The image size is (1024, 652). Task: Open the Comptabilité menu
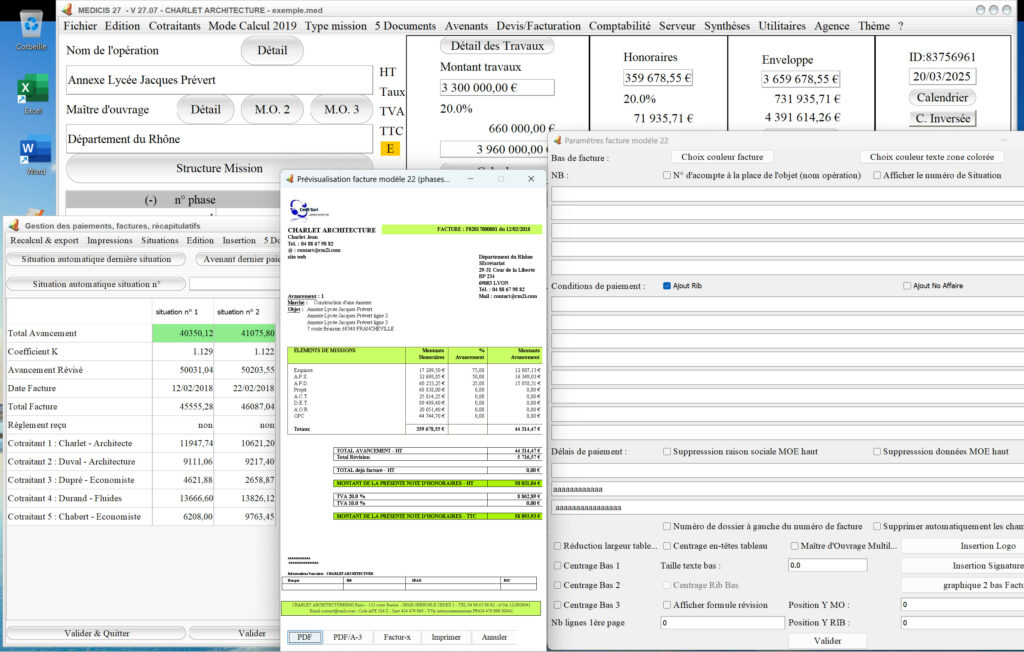[x=620, y=26]
